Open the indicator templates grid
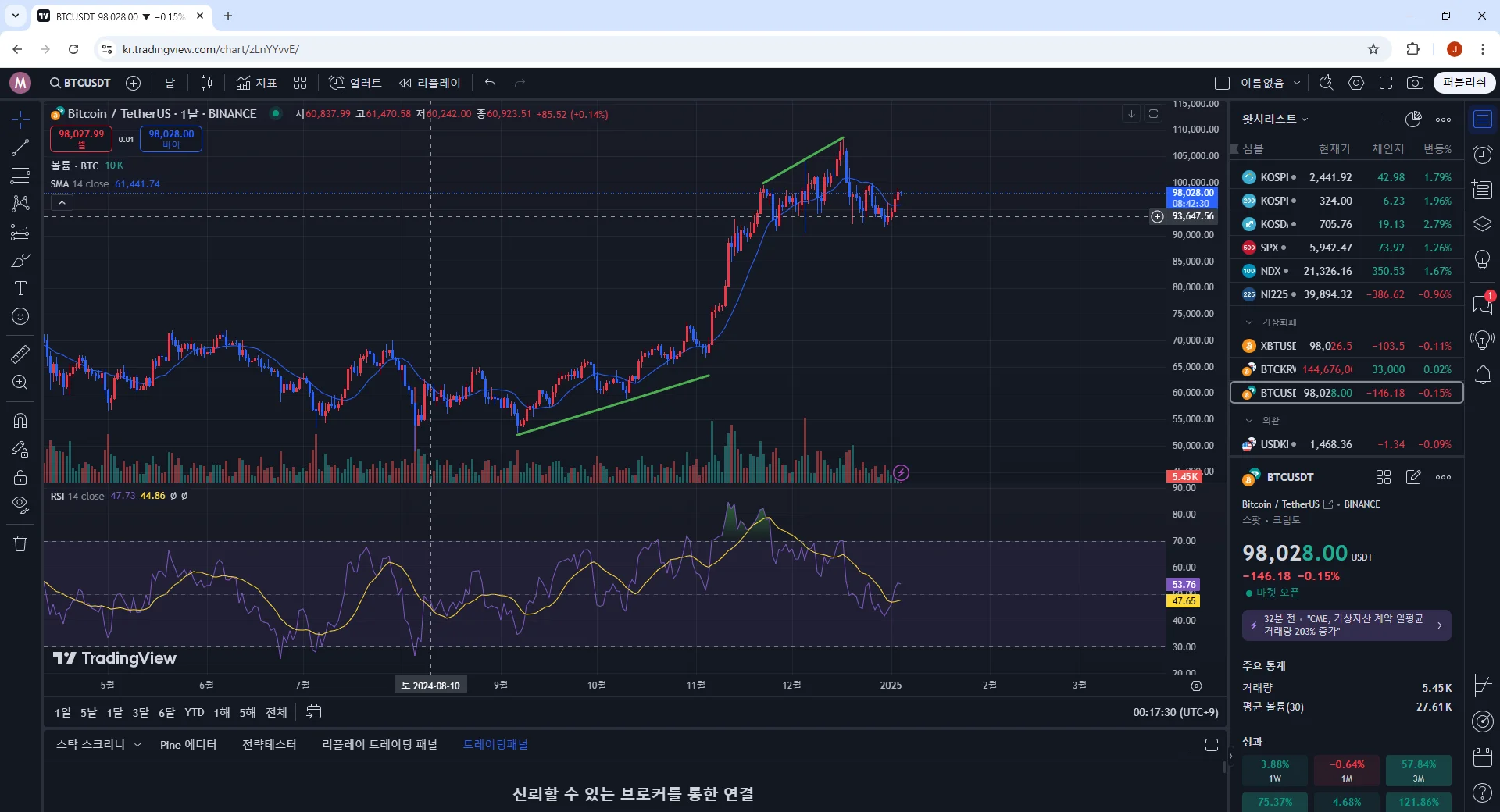 click(300, 83)
